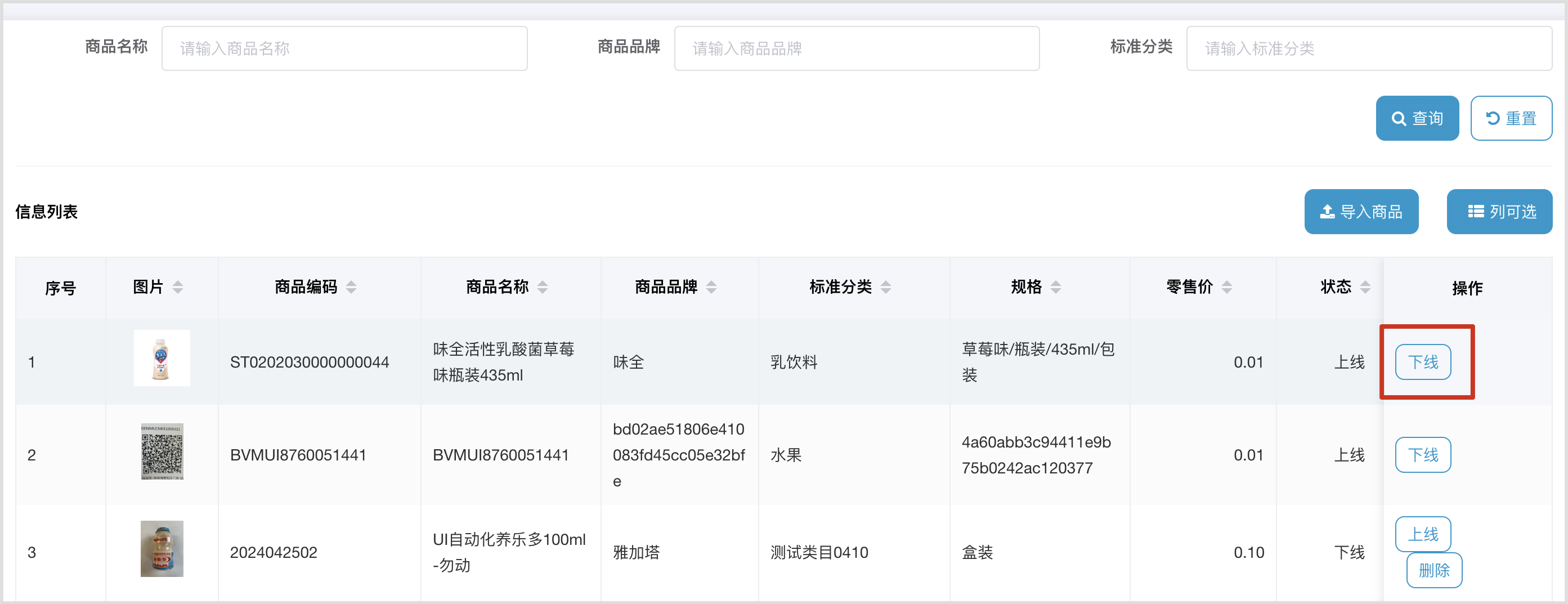Click the 信息列表 section title
This screenshot has height=604, width=1568.
46,211
